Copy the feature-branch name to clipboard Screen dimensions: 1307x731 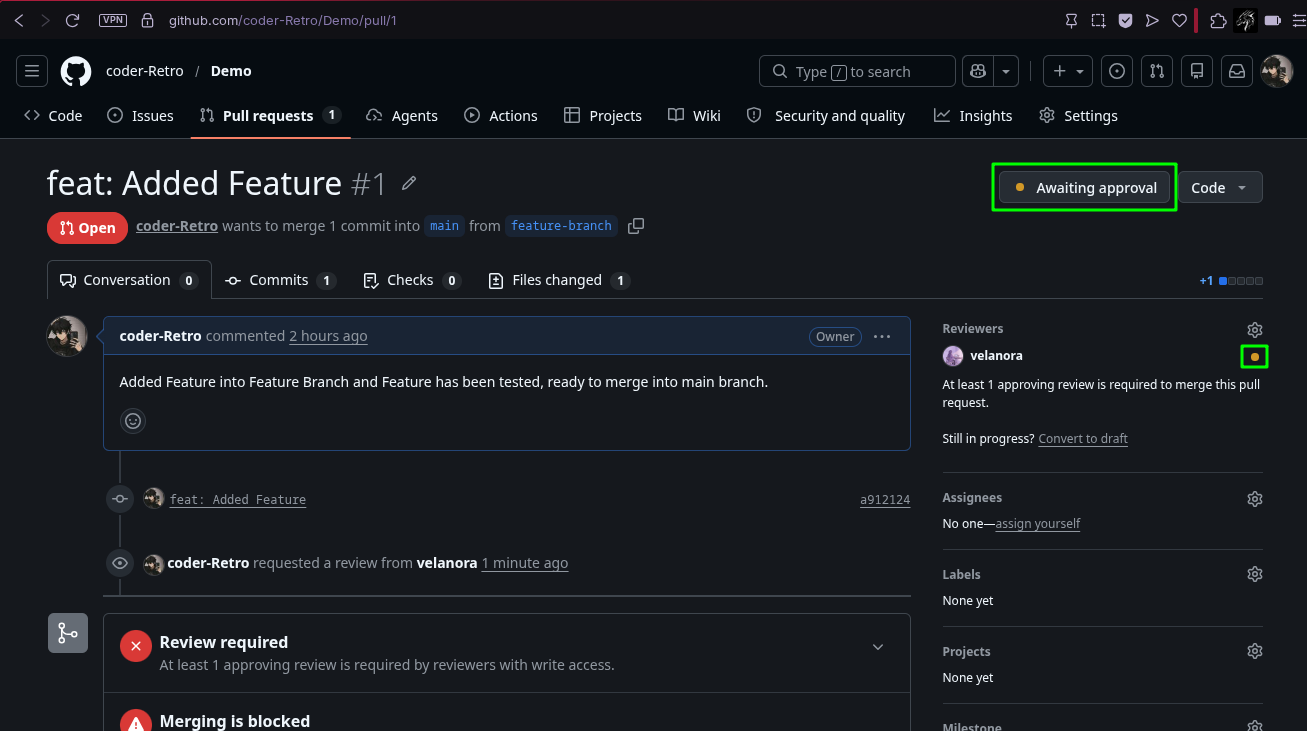coord(636,226)
